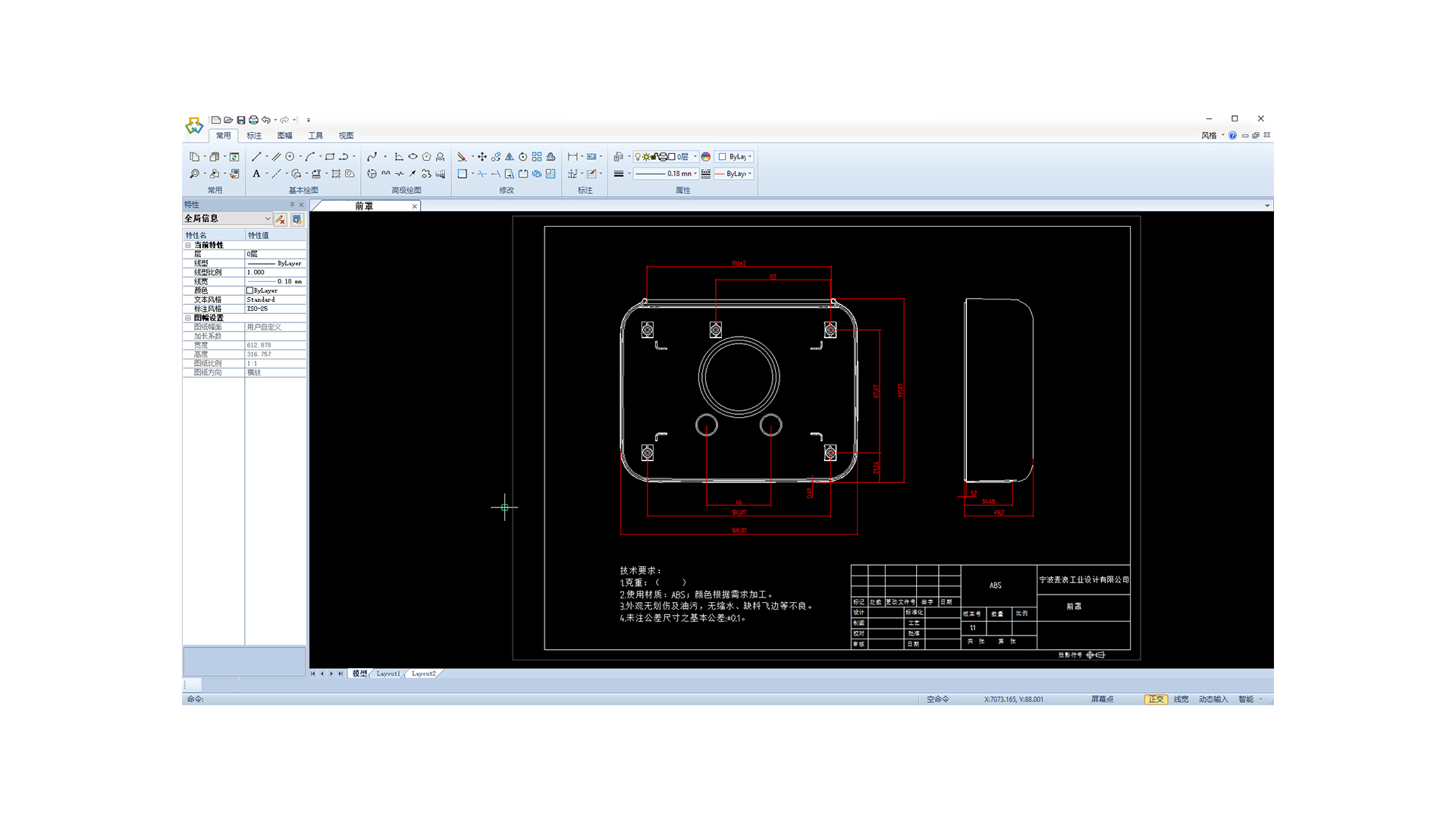Open the color wheel picker
This screenshot has height=819, width=1456.
(x=706, y=157)
